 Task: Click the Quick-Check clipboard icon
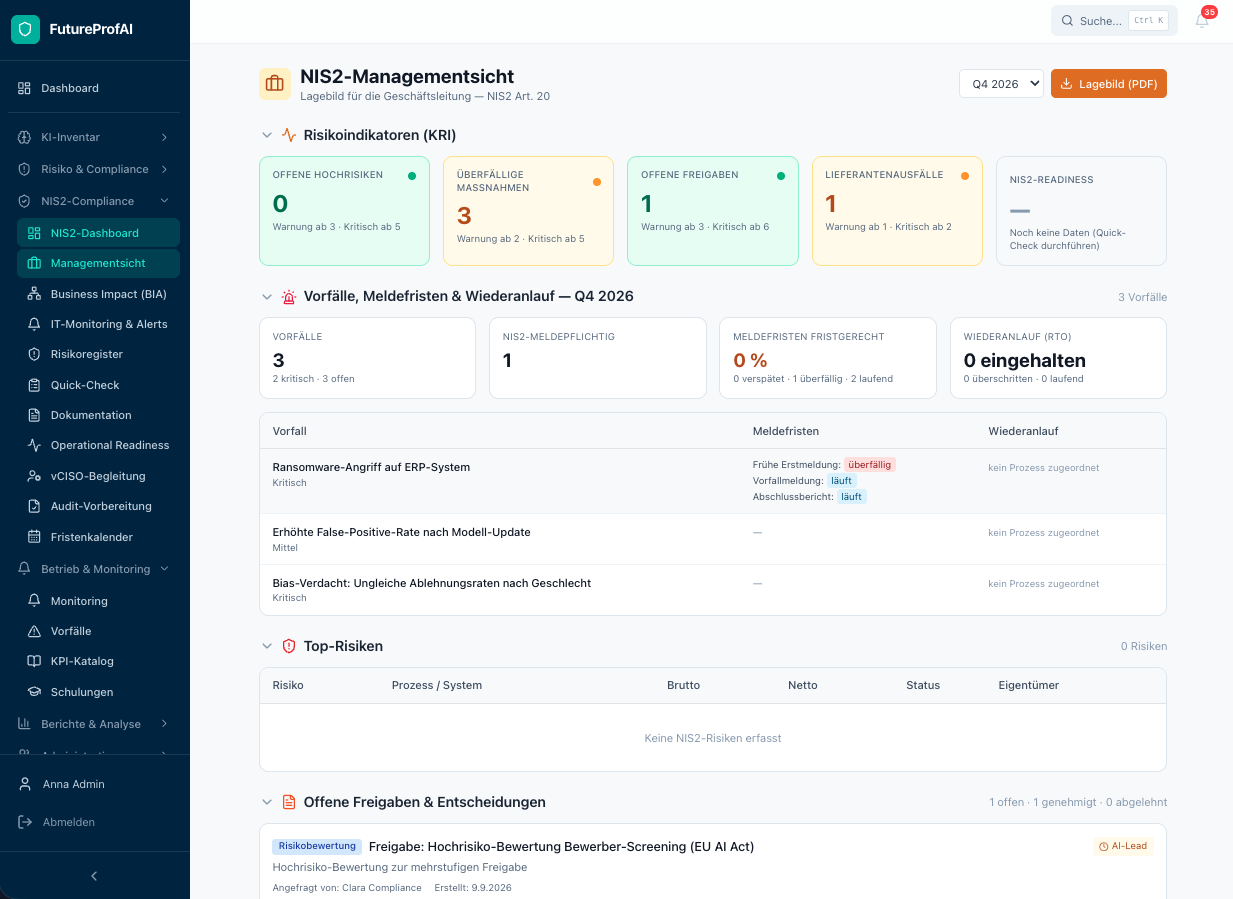click(34, 385)
